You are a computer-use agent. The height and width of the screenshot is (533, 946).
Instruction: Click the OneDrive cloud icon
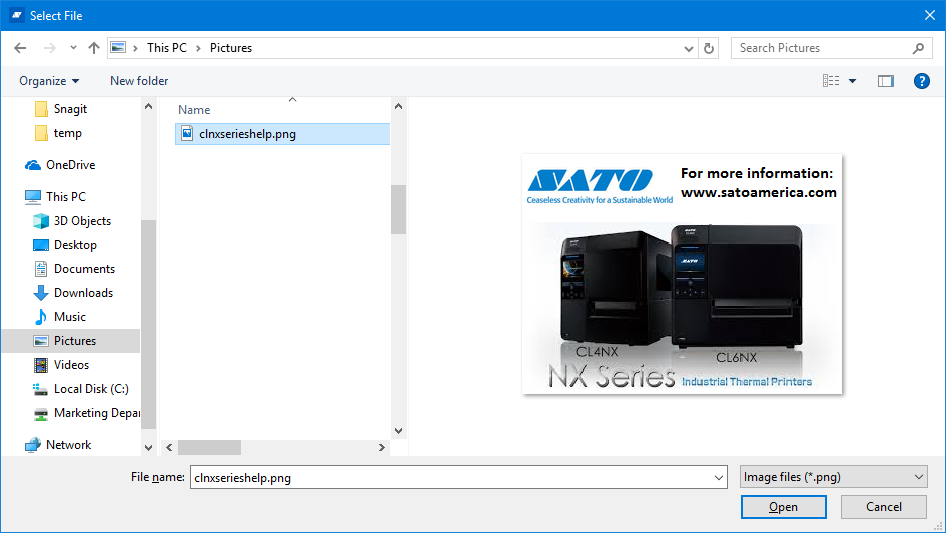point(33,165)
